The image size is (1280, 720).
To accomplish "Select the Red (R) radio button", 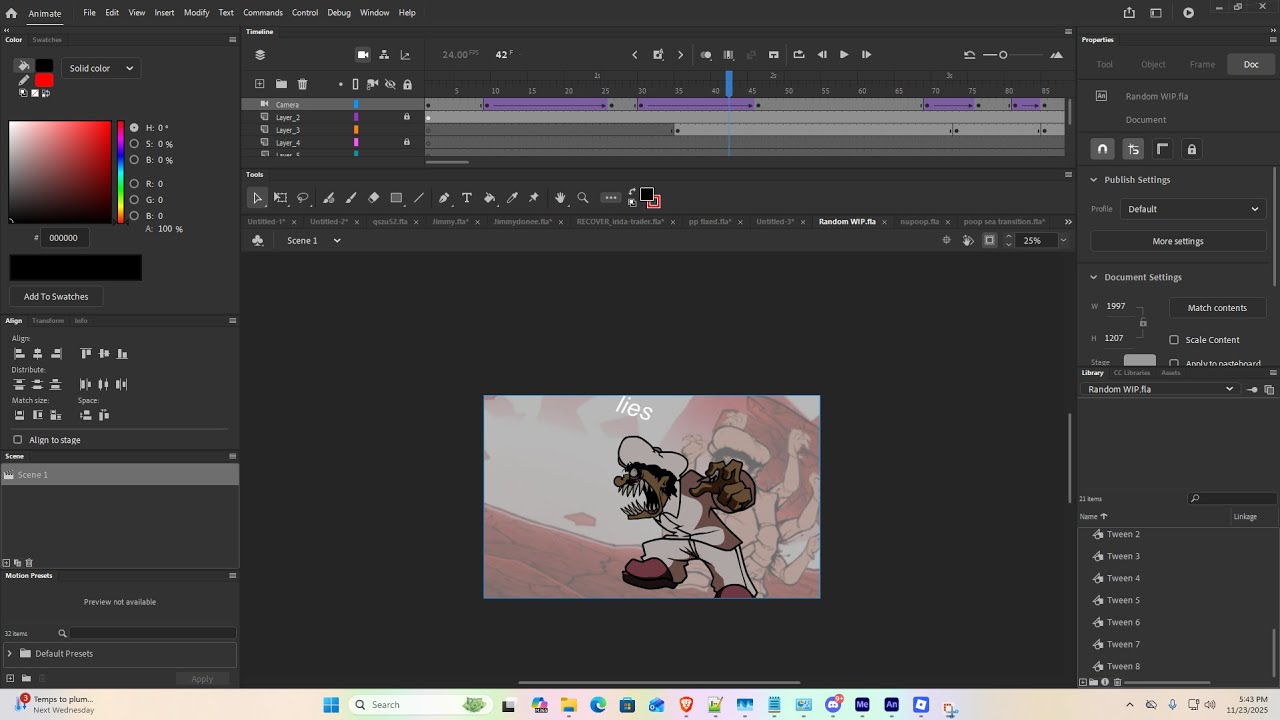I will (135, 184).
